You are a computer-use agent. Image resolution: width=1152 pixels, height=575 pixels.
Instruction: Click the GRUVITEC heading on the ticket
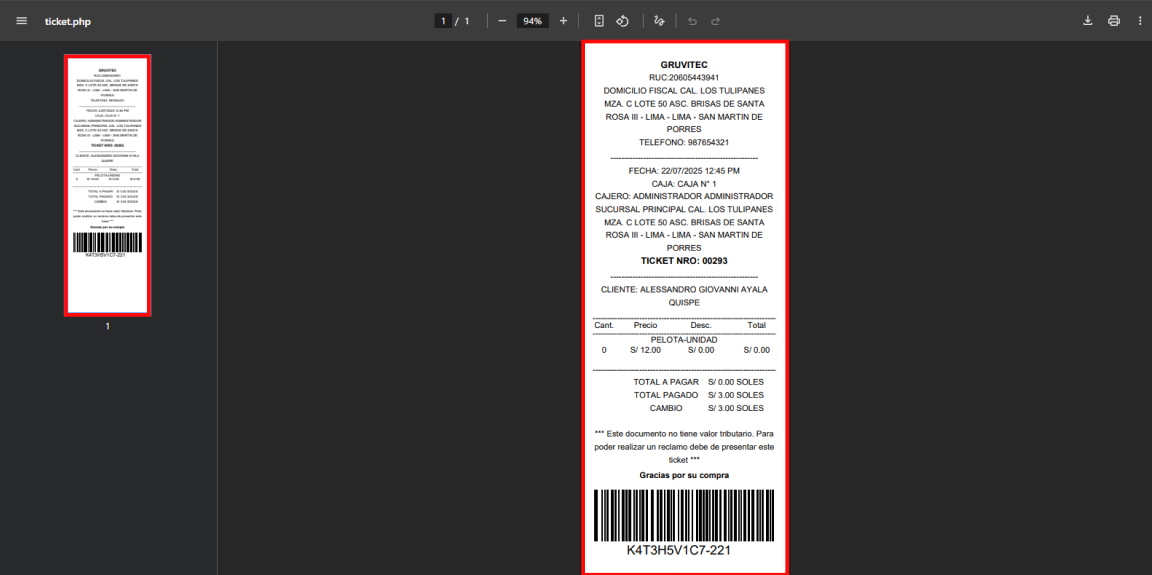click(x=684, y=65)
